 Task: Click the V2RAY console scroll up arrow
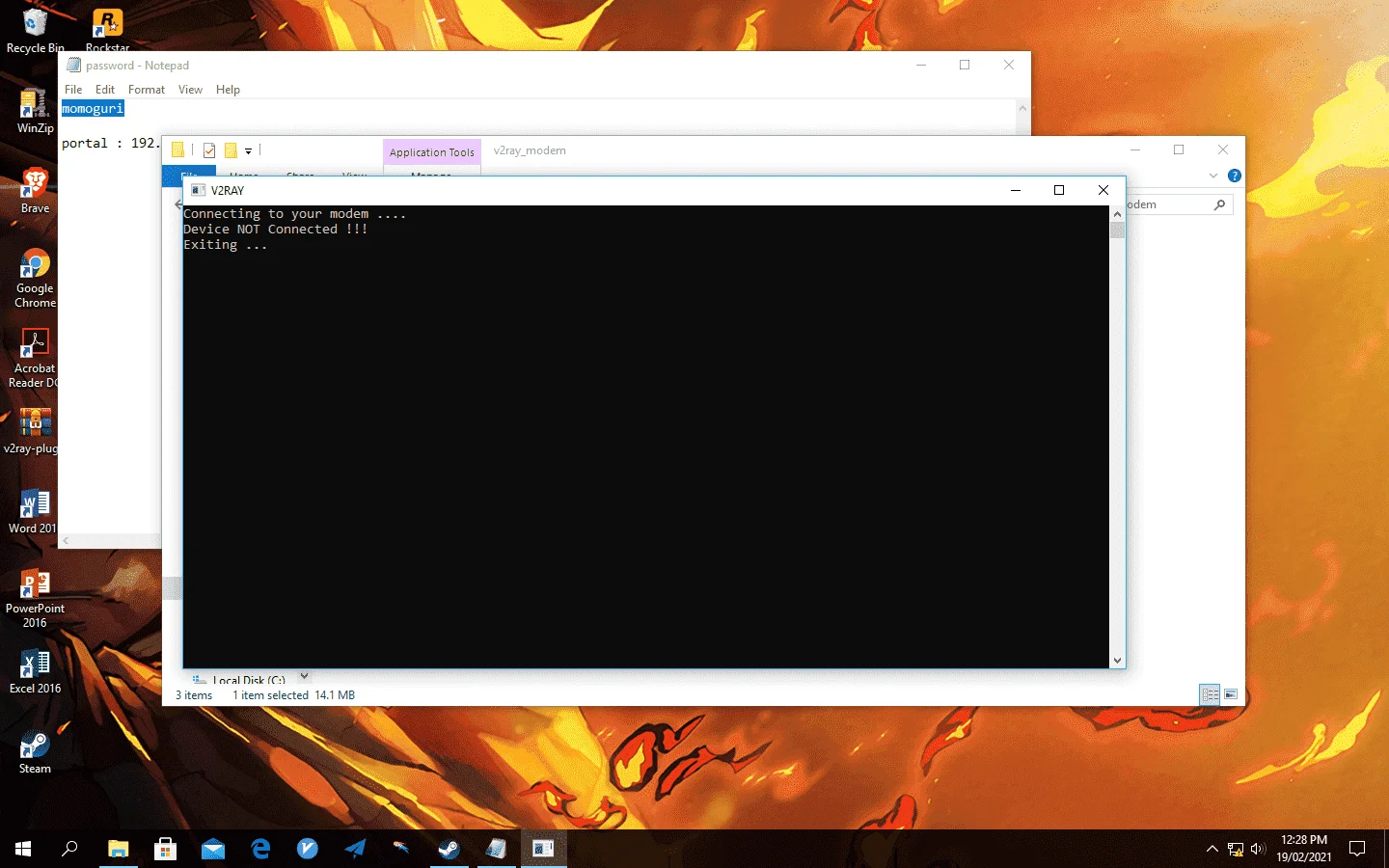(1117, 213)
